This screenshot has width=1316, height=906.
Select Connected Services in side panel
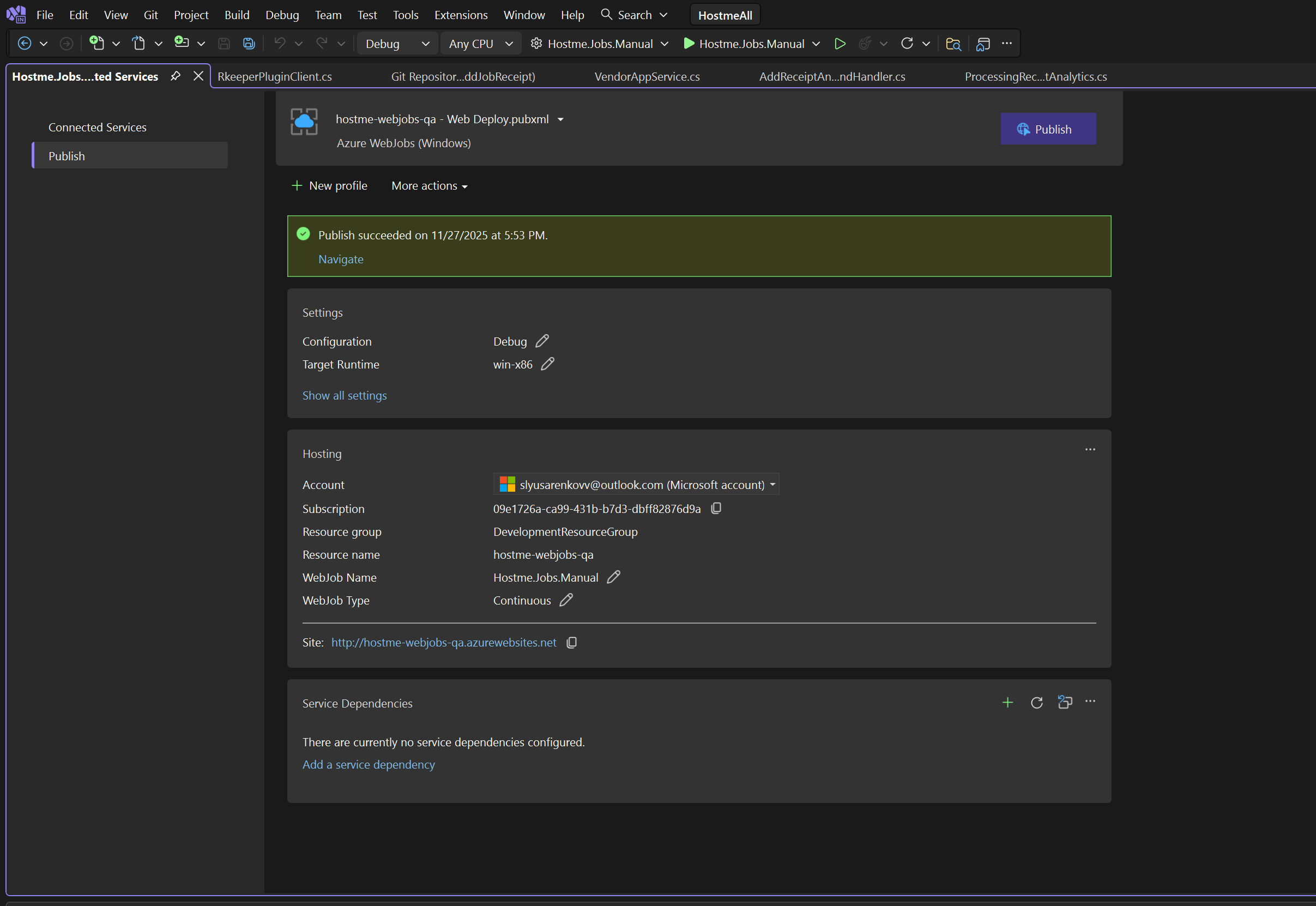(x=97, y=127)
